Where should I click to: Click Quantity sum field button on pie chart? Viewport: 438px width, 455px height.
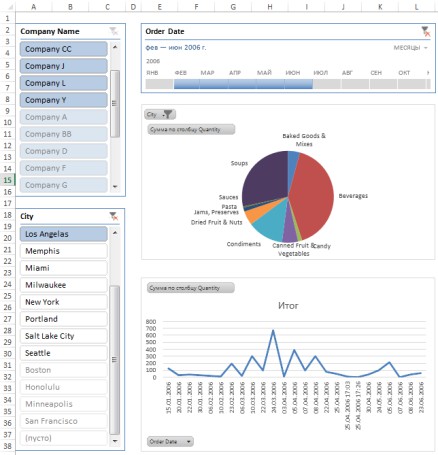click(191, 129)
